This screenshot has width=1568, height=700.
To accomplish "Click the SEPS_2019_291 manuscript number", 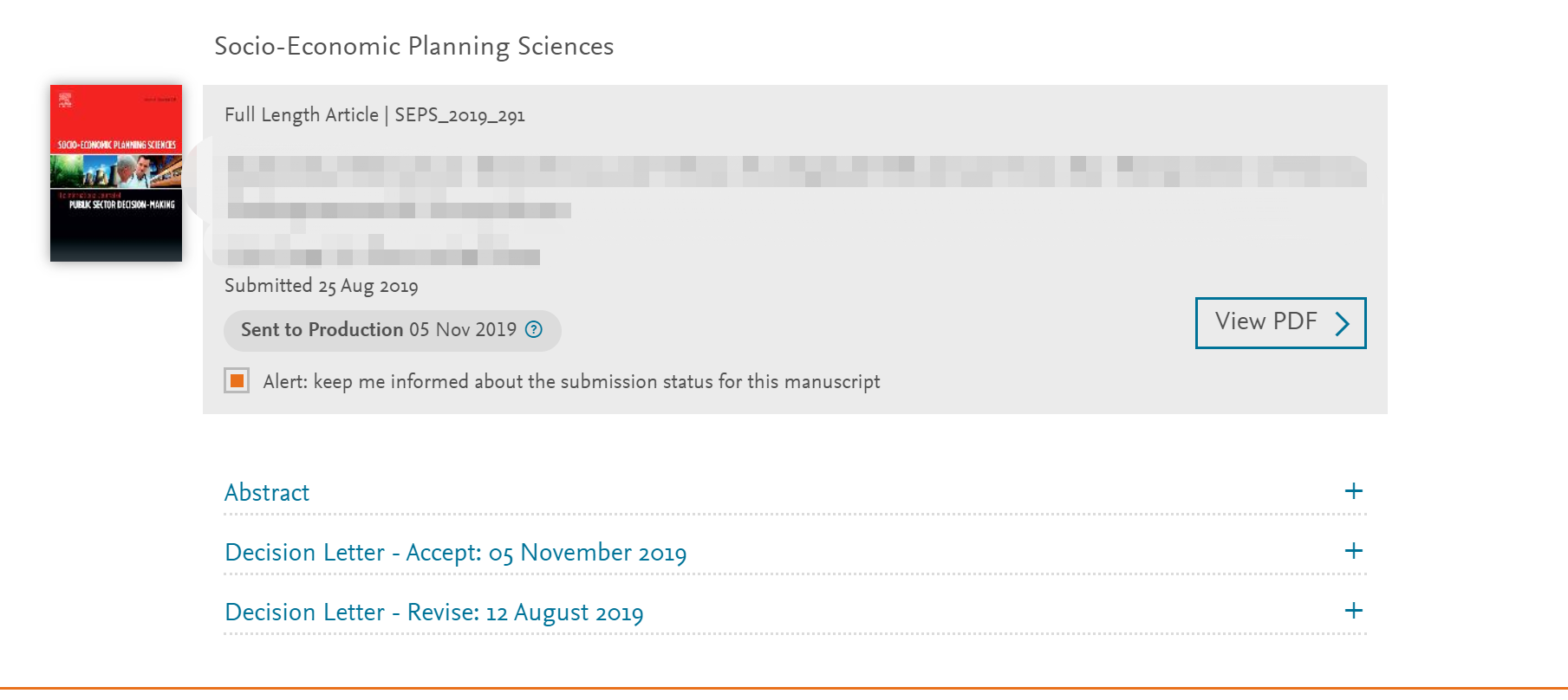I will (x=459, y=115).
